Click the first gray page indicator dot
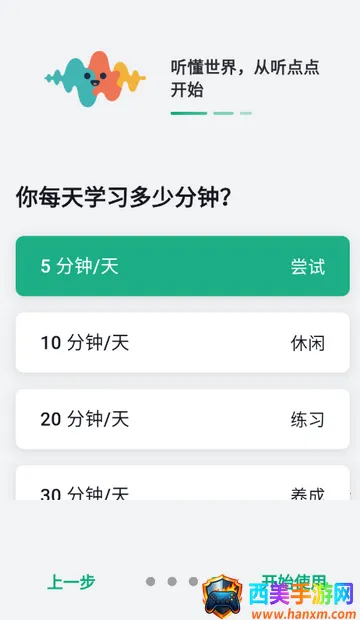 pyautogui.click(x=150, y=581)
